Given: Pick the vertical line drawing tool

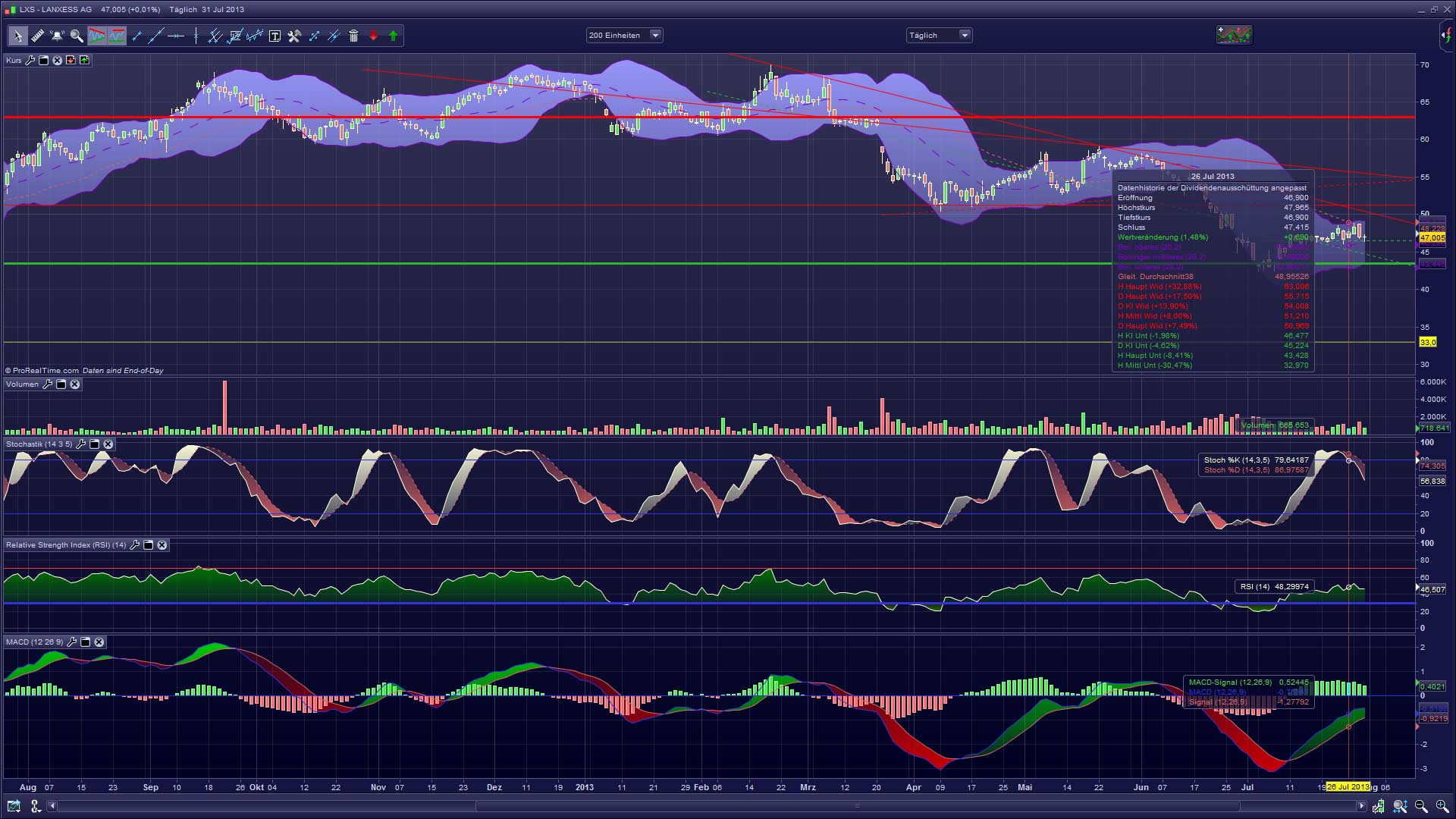Looking at the screenshot, I should (196, 36).
